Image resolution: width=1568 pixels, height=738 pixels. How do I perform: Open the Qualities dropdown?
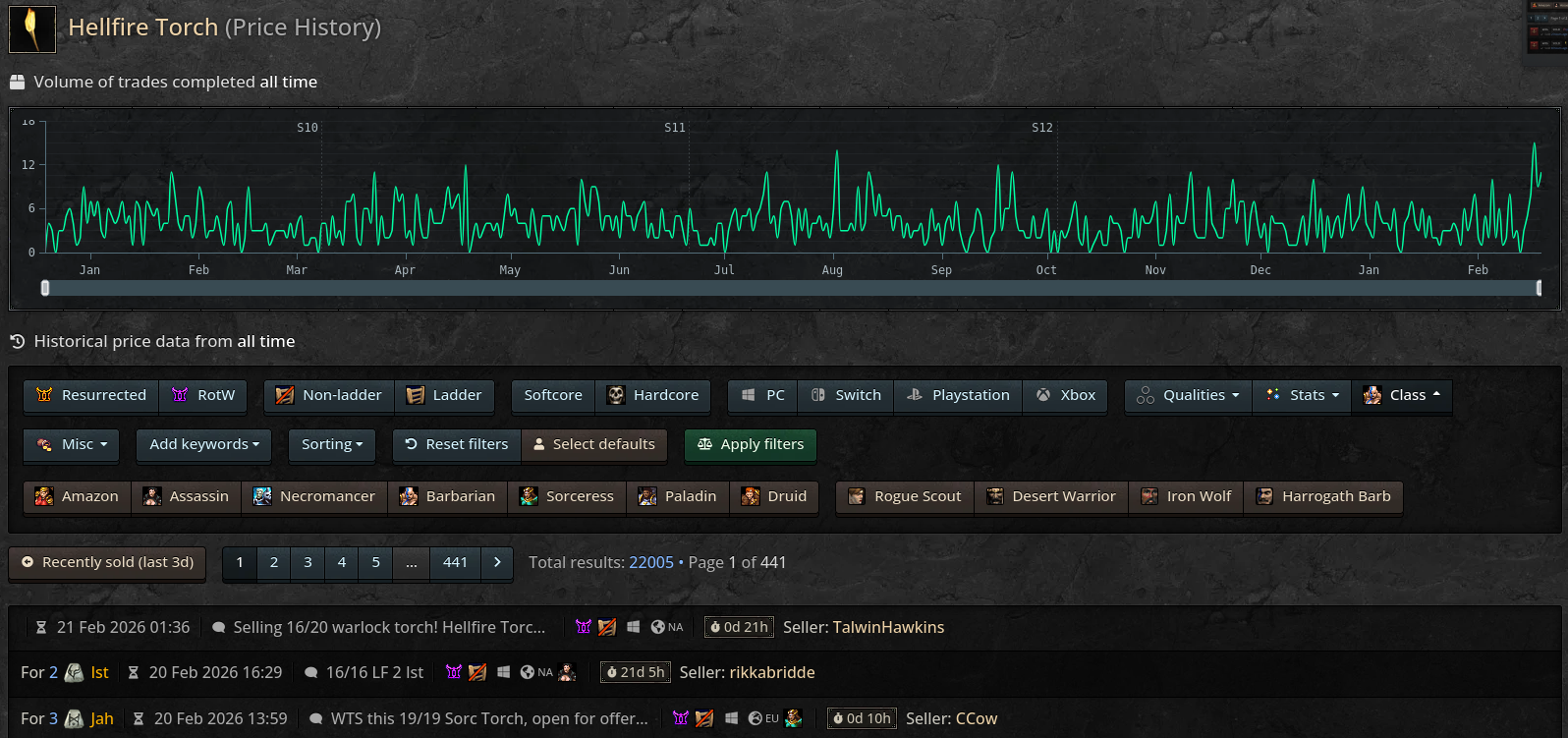(1187, 395)
